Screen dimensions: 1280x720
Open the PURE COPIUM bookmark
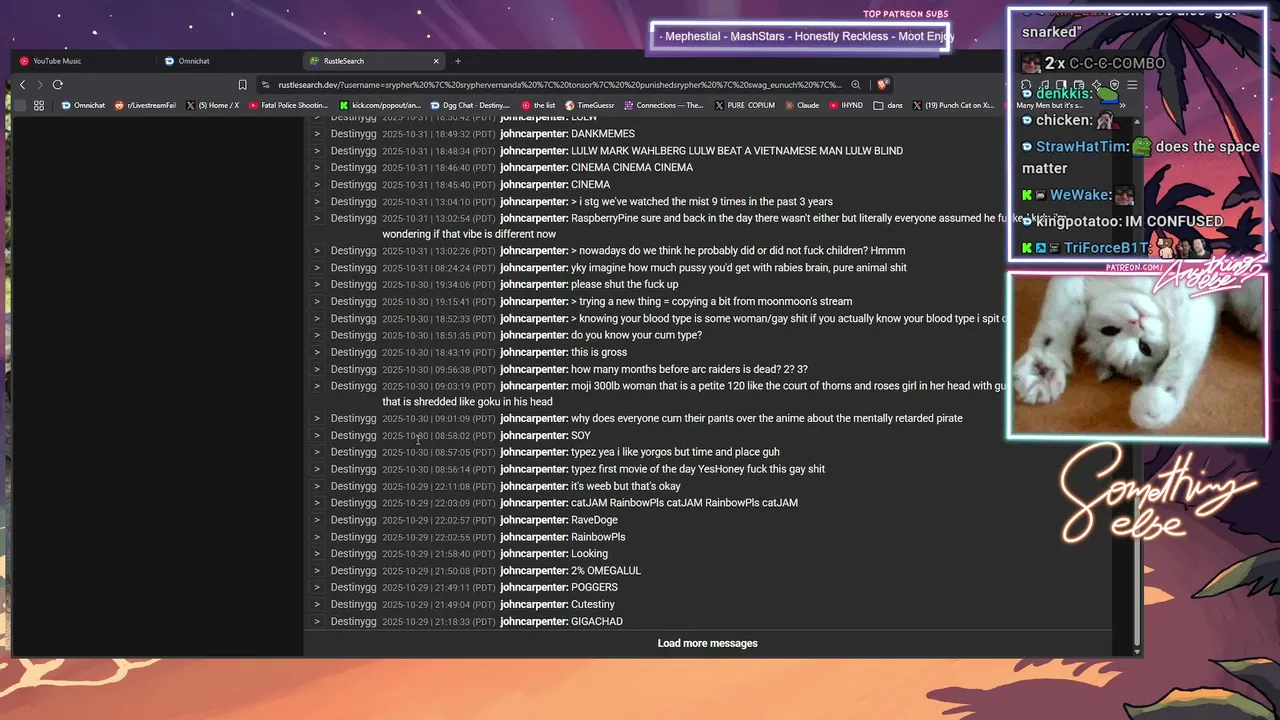744,105
